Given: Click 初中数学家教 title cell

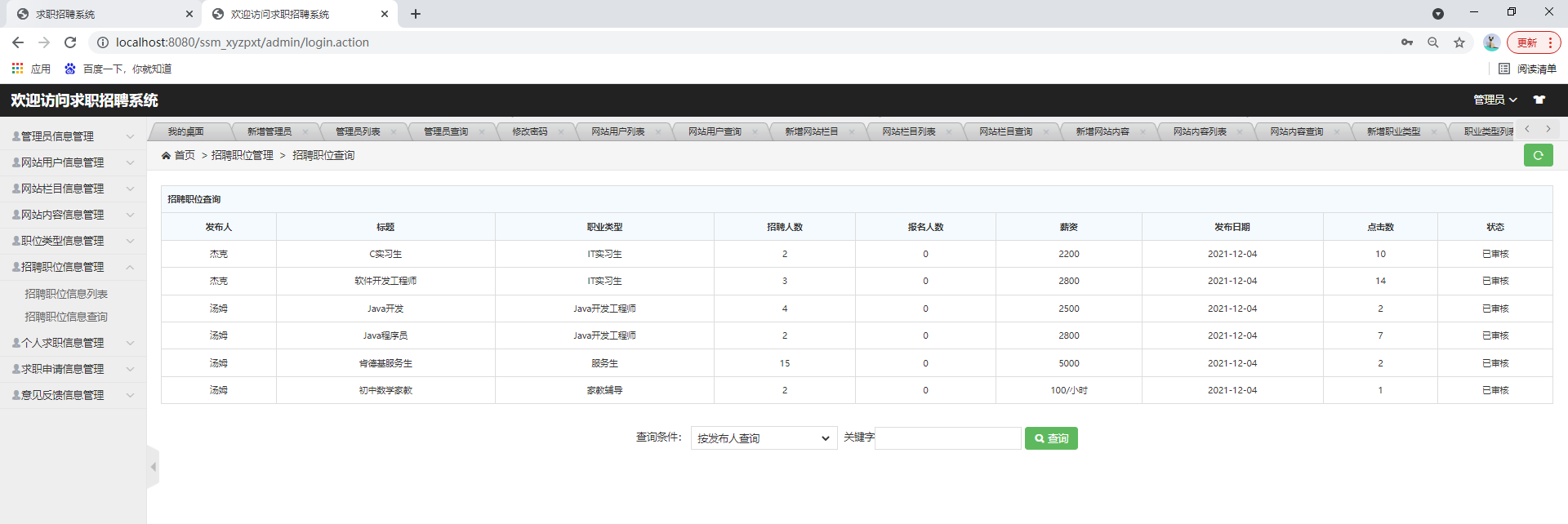Looking at the screenshot, I should (x=385, y=390).
